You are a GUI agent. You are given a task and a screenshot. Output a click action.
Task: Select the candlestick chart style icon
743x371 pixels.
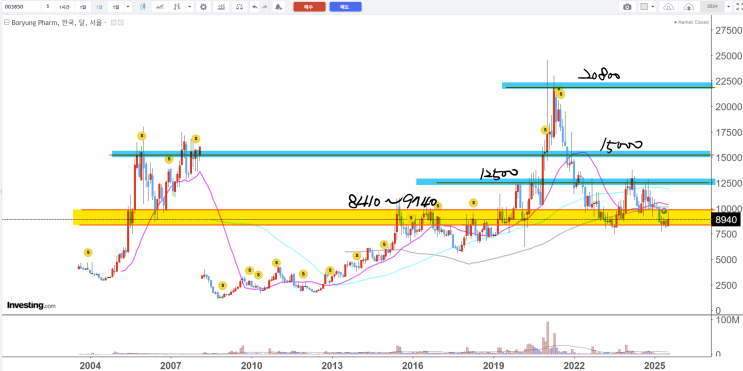point(144,7)
